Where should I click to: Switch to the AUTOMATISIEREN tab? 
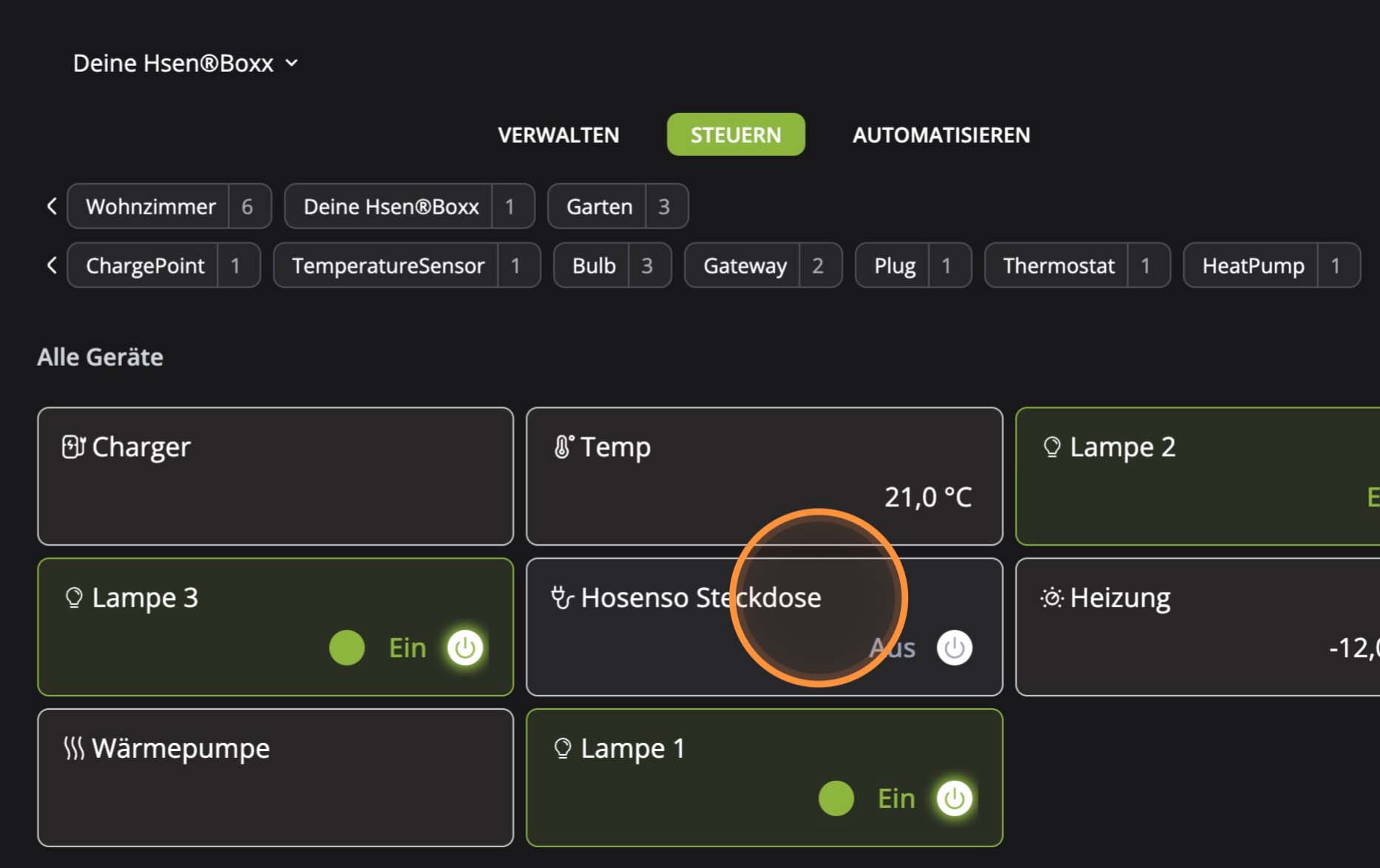[x=941, y=135]
